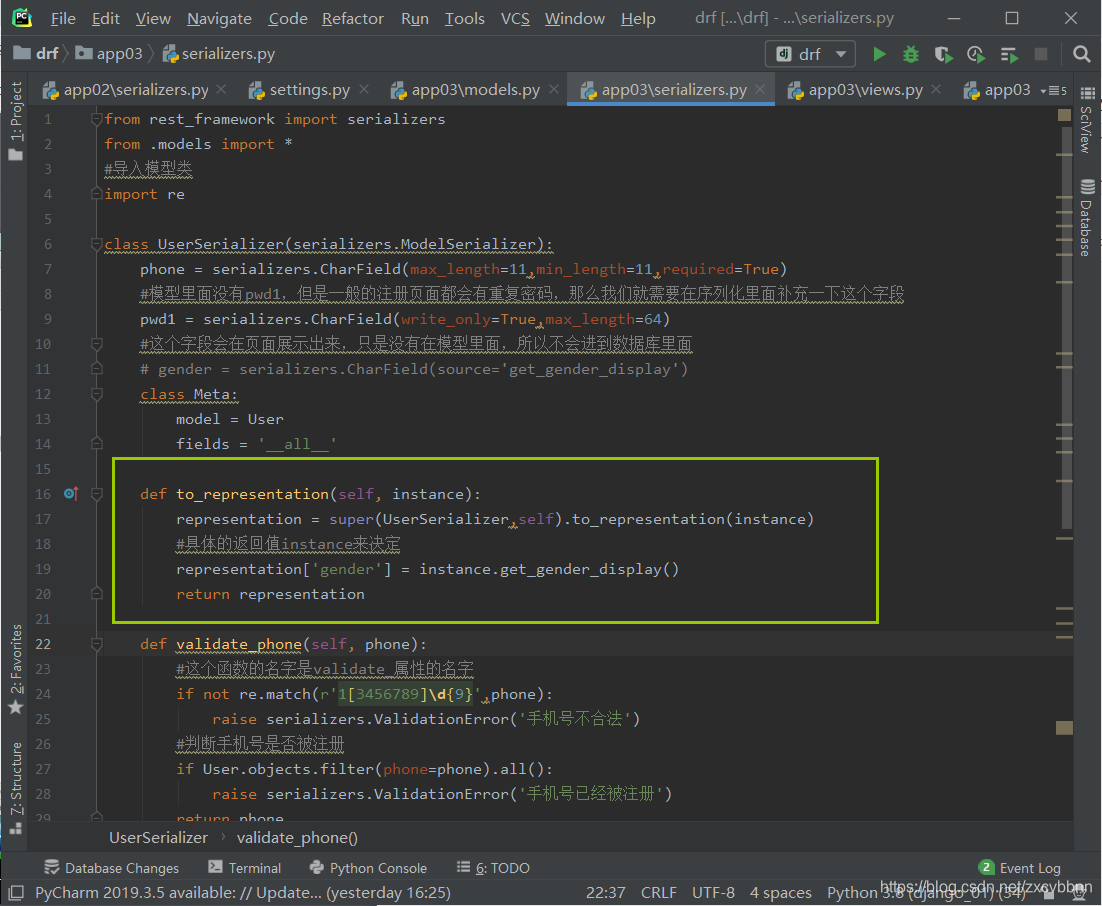This screenshot has width=1102, height=906.
Task: Collapse class Meta fold marker
Action: [97, 394]
